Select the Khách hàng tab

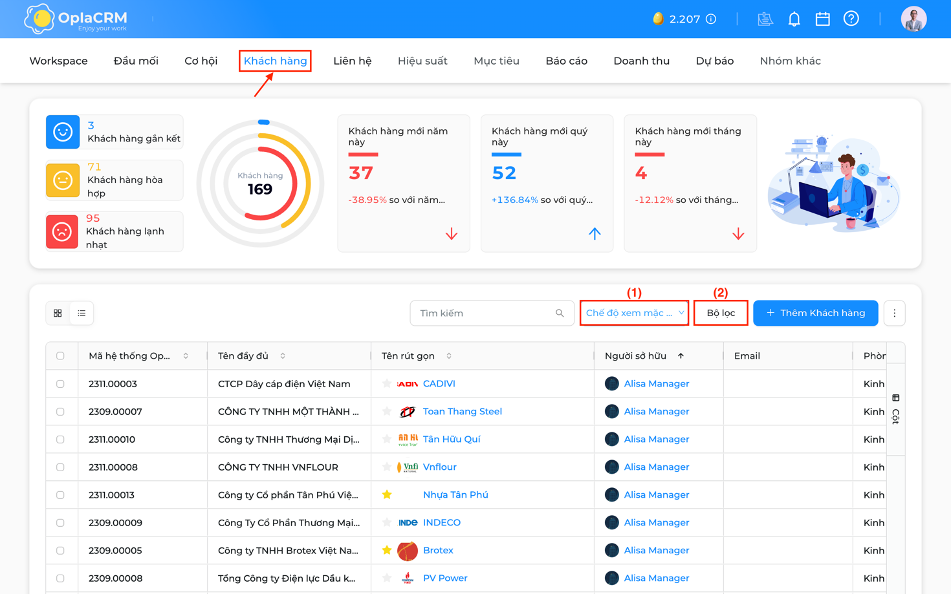point(275,61)
